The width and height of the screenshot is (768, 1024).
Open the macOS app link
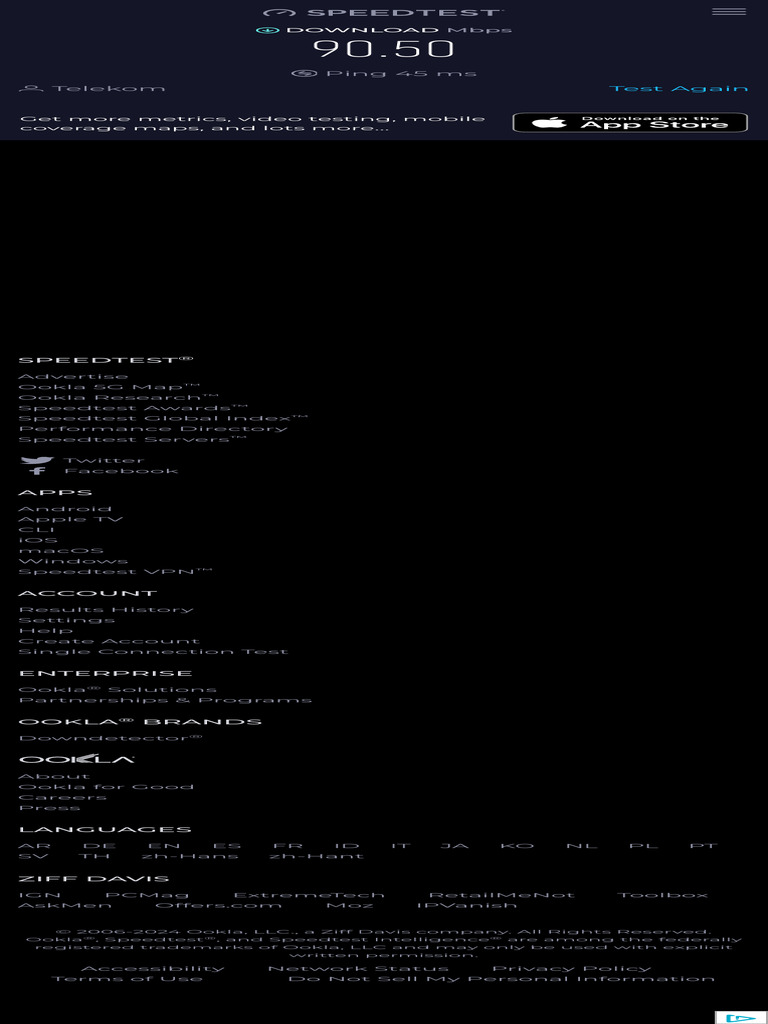61,551
